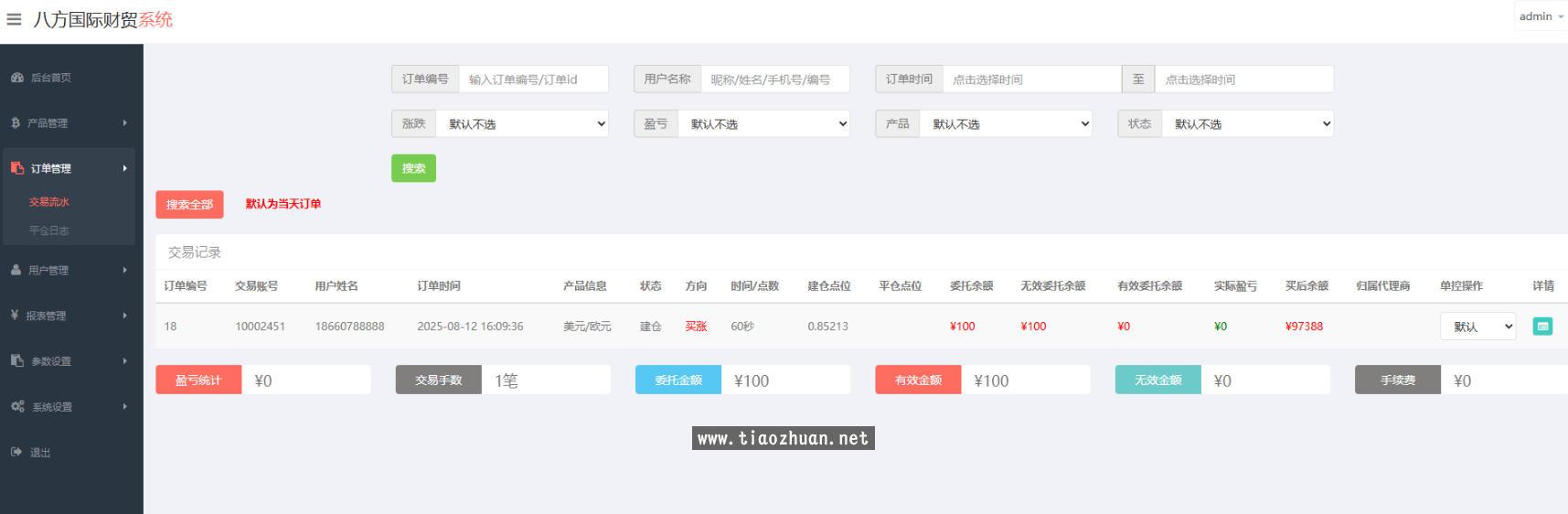The height and width of the screenshot is (514, 1568).
Task: Click the logout icon beside 退出
Action: click(x=16, y=453)
